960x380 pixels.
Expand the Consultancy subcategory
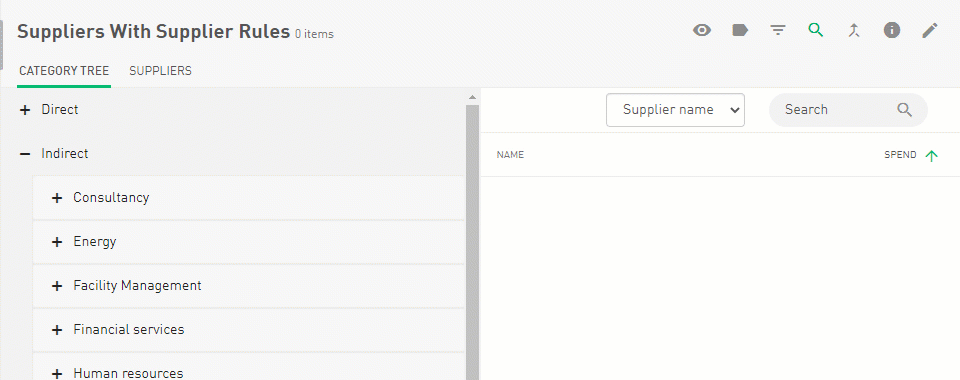pos(57,198)
